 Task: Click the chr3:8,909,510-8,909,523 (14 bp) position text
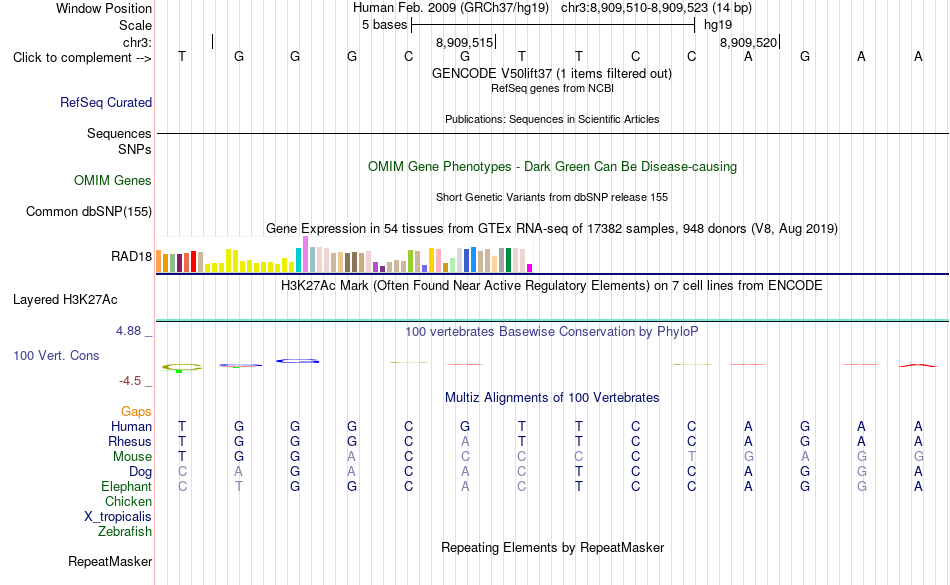coord(656,8)
